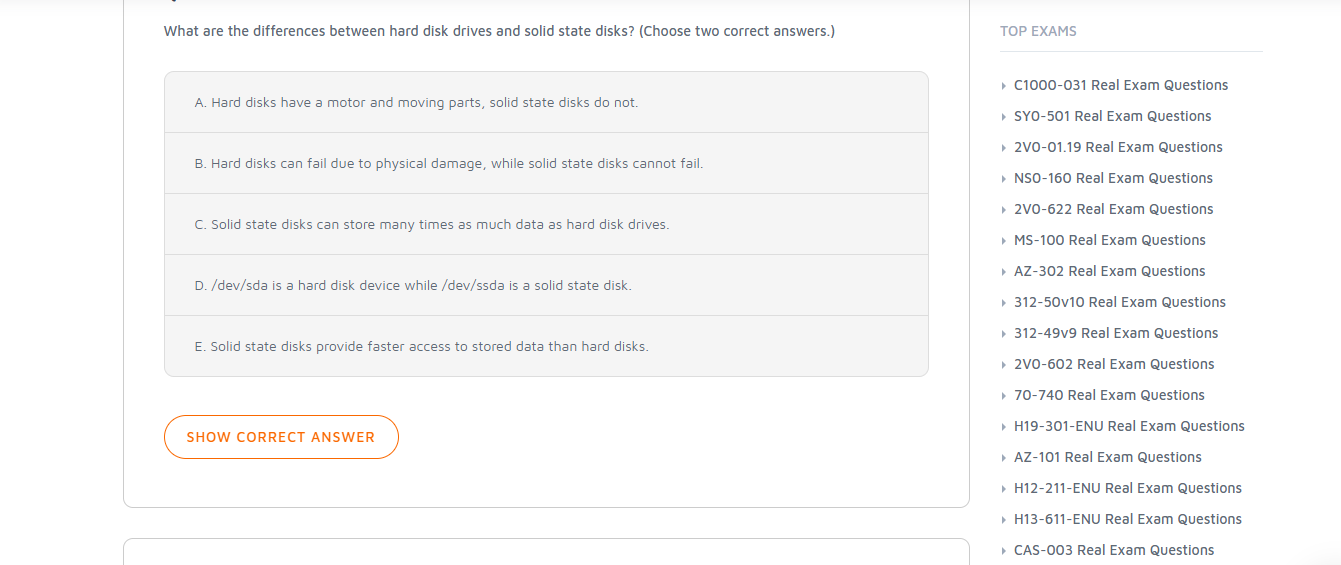Open MS-100 Real Exam Questions link
Screen dimensions: 1341x565
click(x=1109, y=241)
